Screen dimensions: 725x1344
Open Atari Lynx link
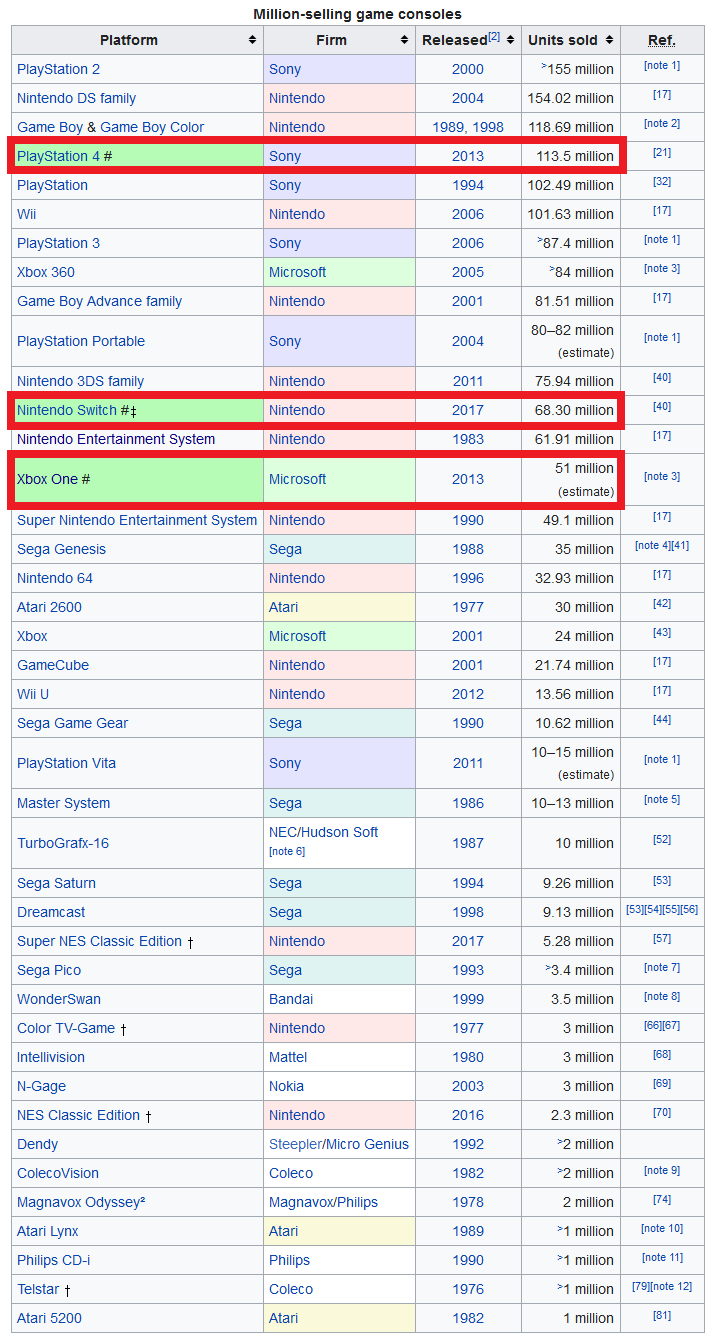click(x=47, y=1231)
